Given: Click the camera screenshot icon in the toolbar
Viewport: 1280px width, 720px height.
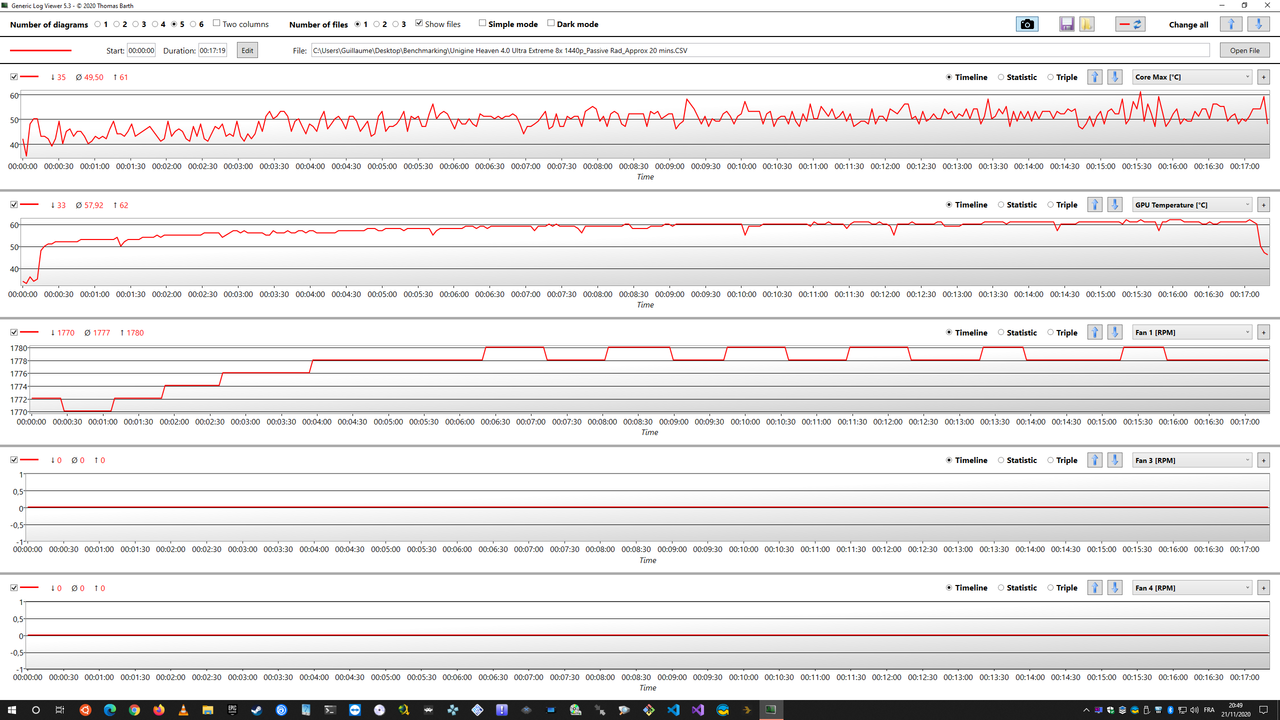Looking at the screenshot, I should (1027, 24).
